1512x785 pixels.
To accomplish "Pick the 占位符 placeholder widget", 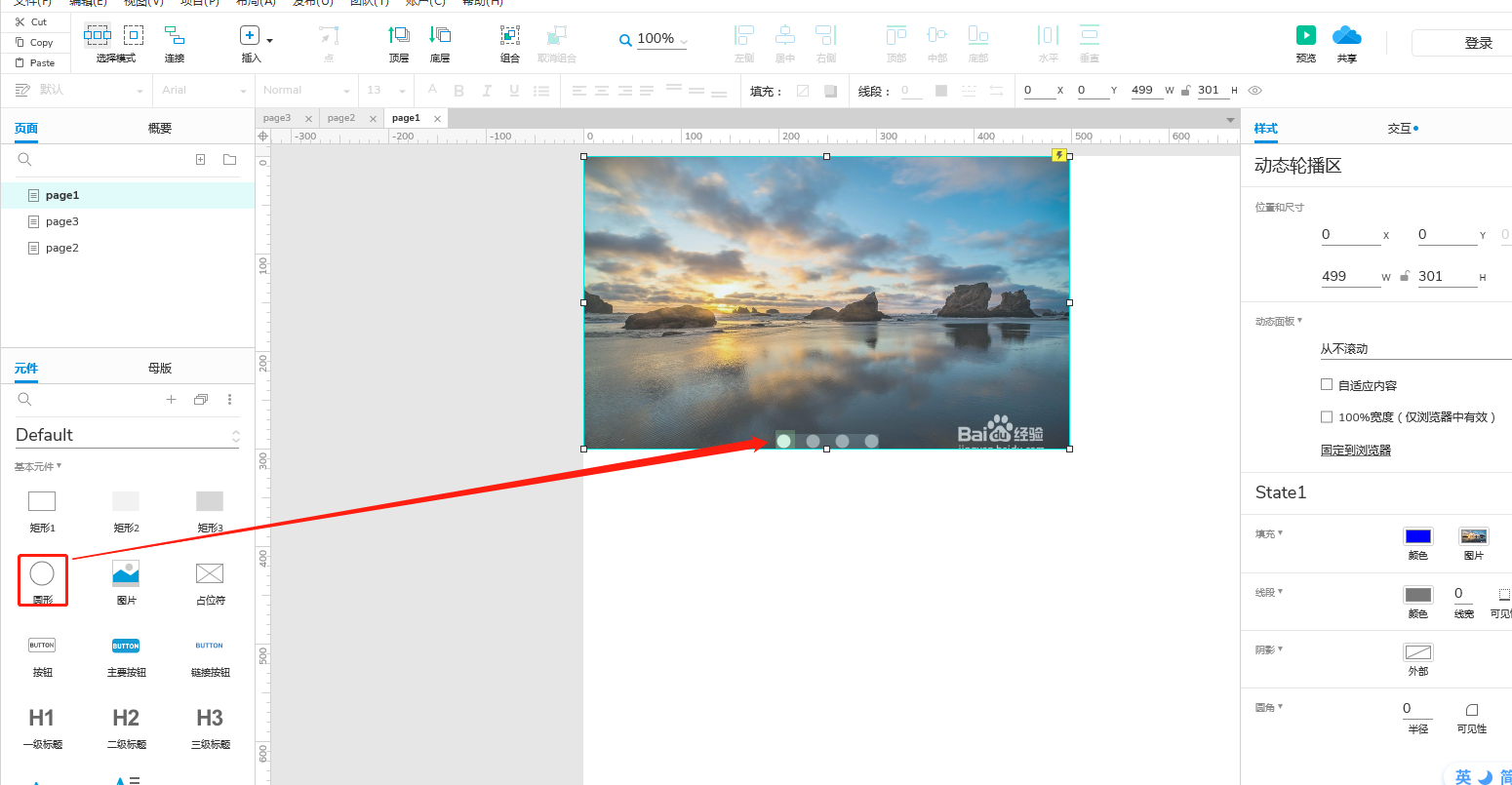I will click(210, 582).
